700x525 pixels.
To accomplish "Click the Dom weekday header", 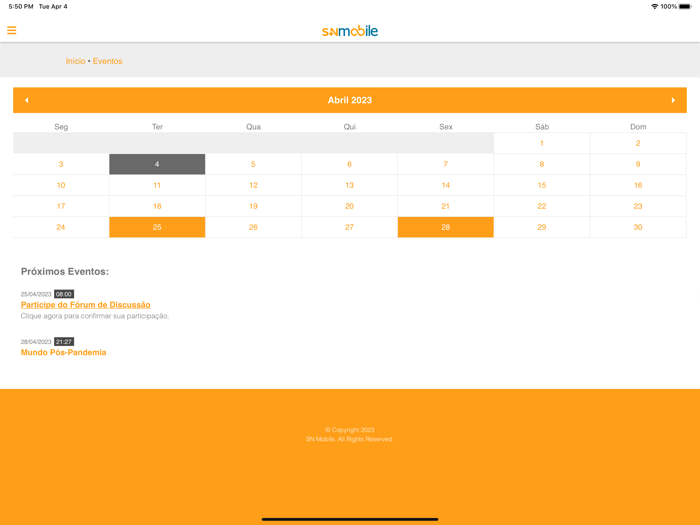I will point(638,127).
